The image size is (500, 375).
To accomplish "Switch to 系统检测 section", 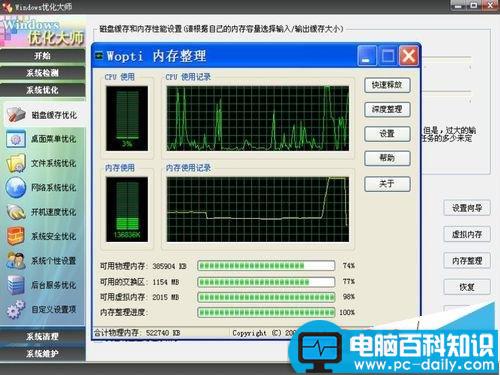I will (x=43, y=73).
